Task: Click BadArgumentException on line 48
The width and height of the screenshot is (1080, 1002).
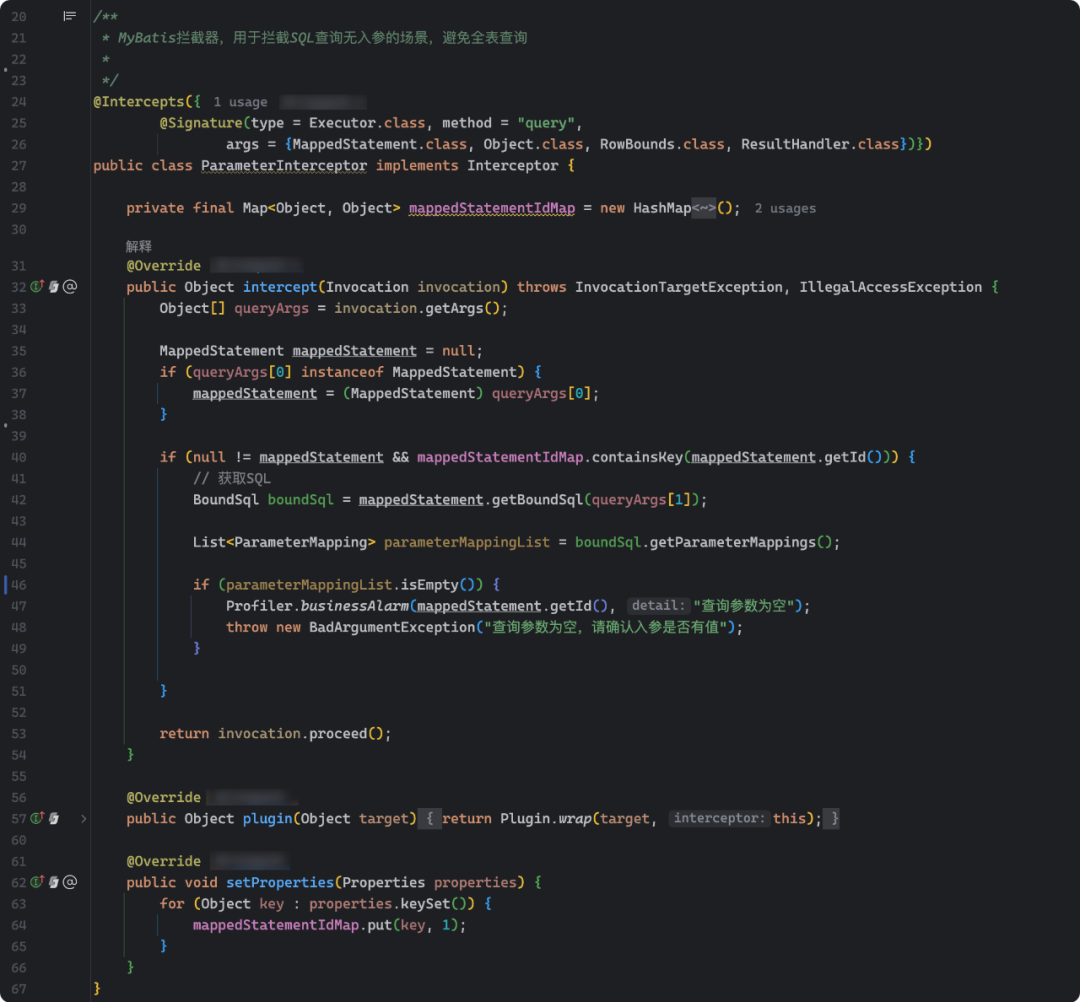Action: pos(392,627)
